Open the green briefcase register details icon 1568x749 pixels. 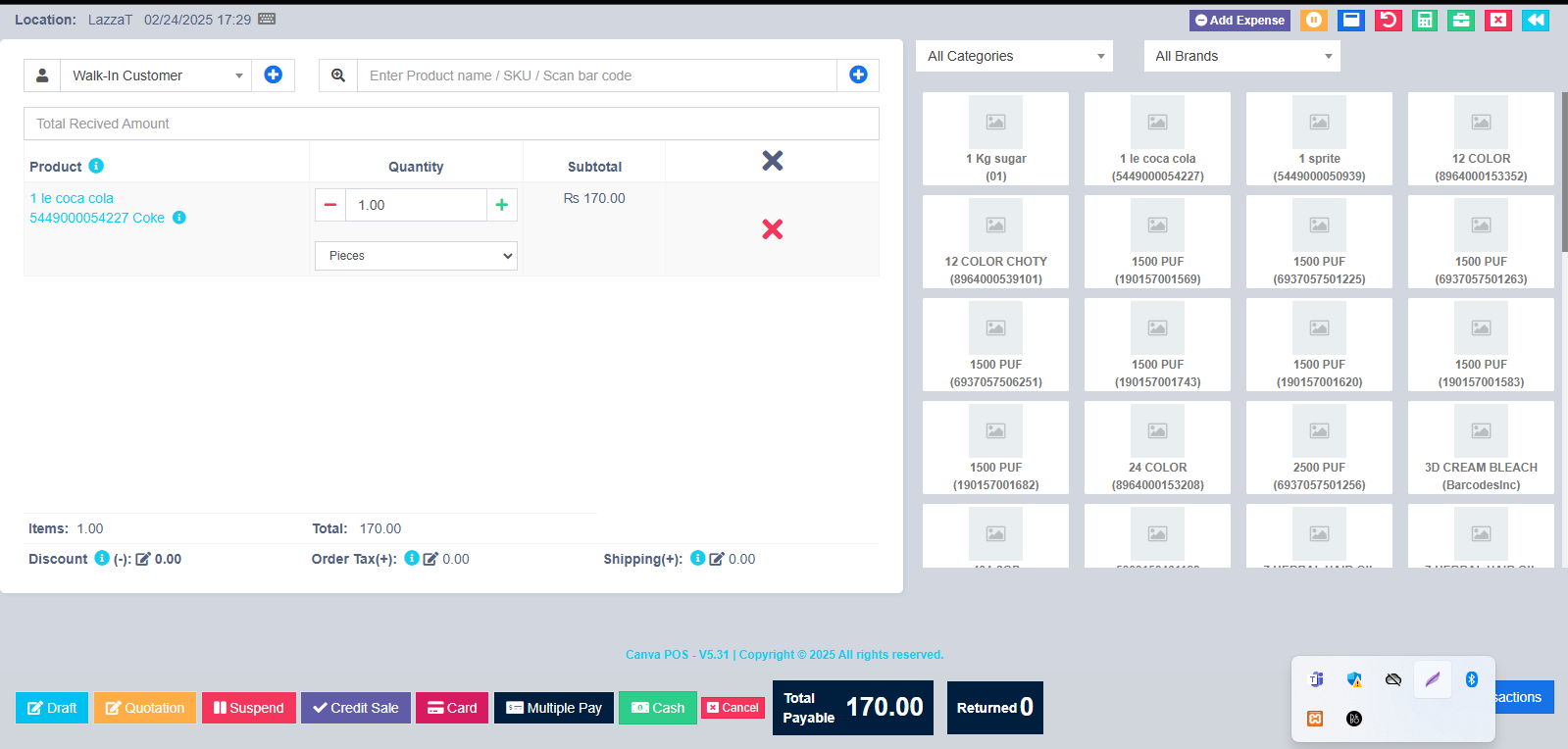pos(1461,20)
